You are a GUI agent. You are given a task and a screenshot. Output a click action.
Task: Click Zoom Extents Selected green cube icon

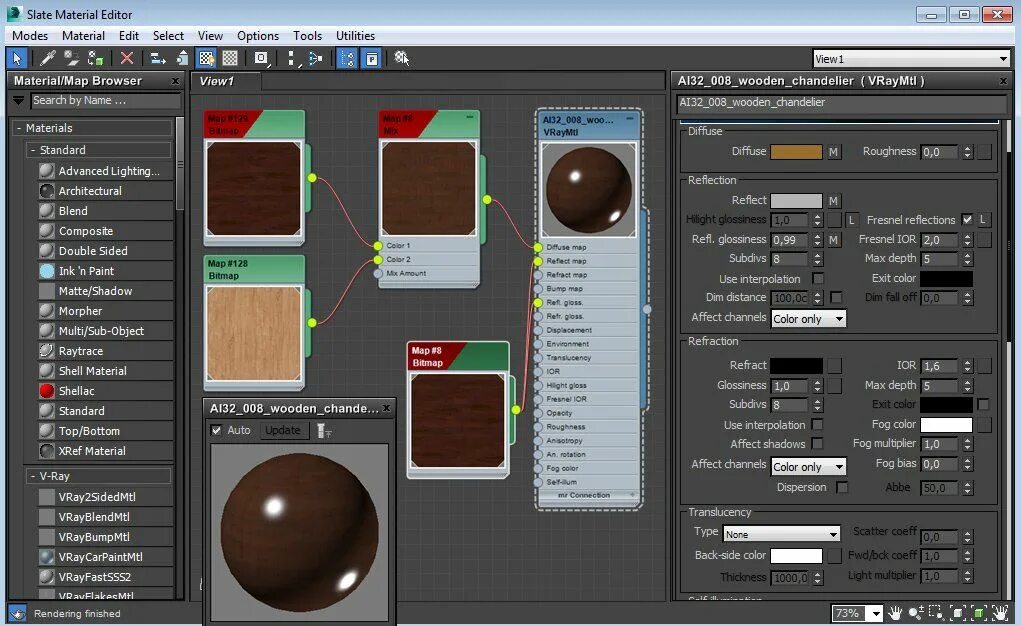(978, 613)
